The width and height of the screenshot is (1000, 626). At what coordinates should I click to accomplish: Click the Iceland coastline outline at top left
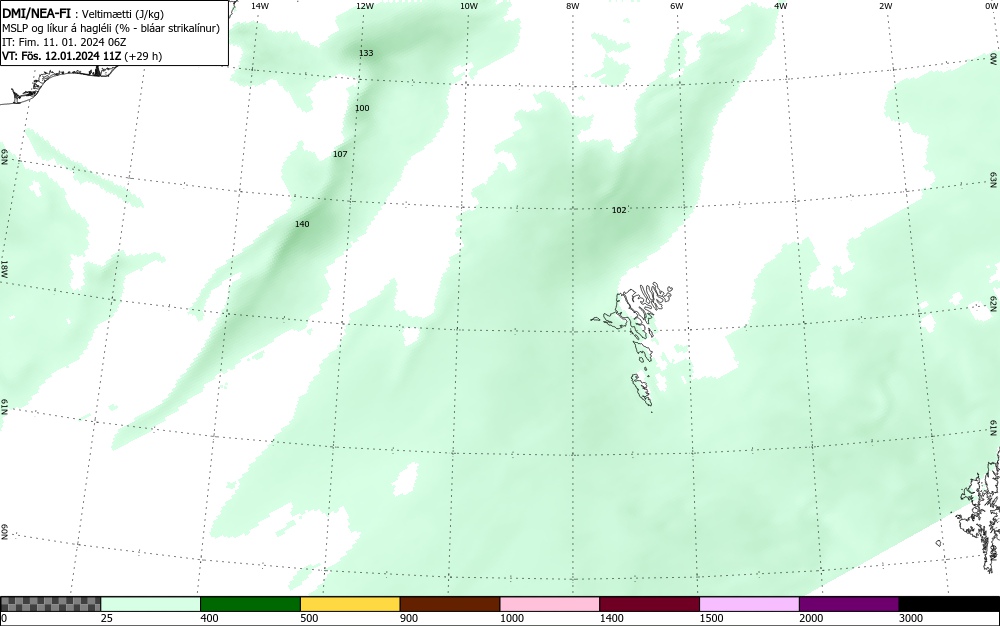(57, 83)
